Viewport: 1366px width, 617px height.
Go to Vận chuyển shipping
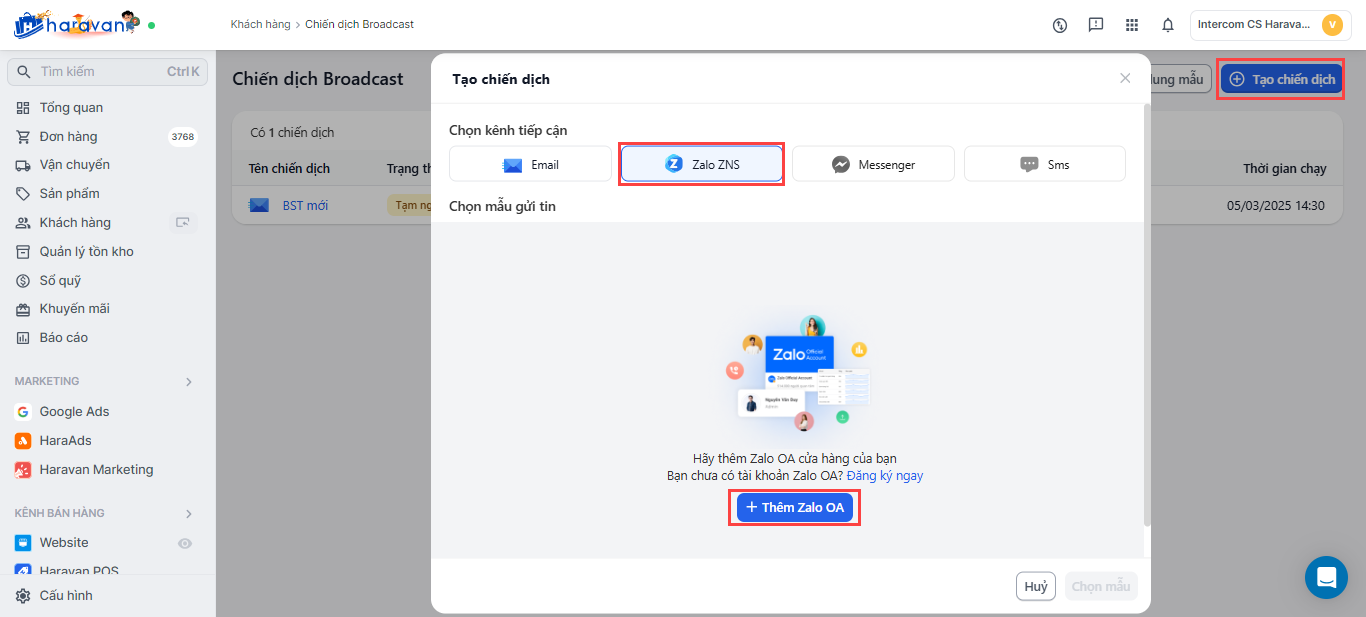(x=74, y=165)
